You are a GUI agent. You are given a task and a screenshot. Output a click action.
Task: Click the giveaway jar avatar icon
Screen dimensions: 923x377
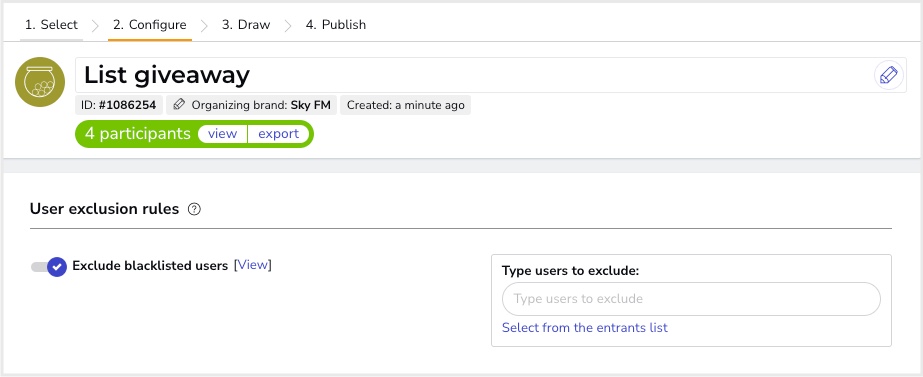(40, 82)
